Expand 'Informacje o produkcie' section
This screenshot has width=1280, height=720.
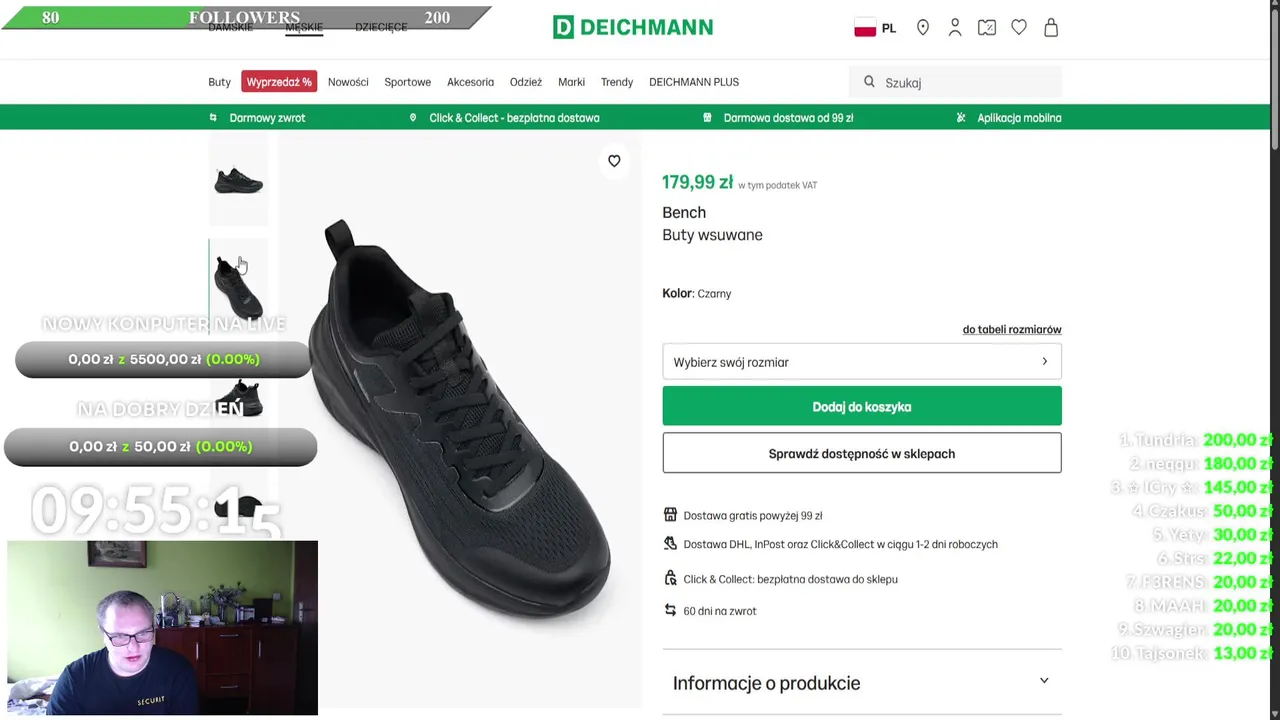861,683
